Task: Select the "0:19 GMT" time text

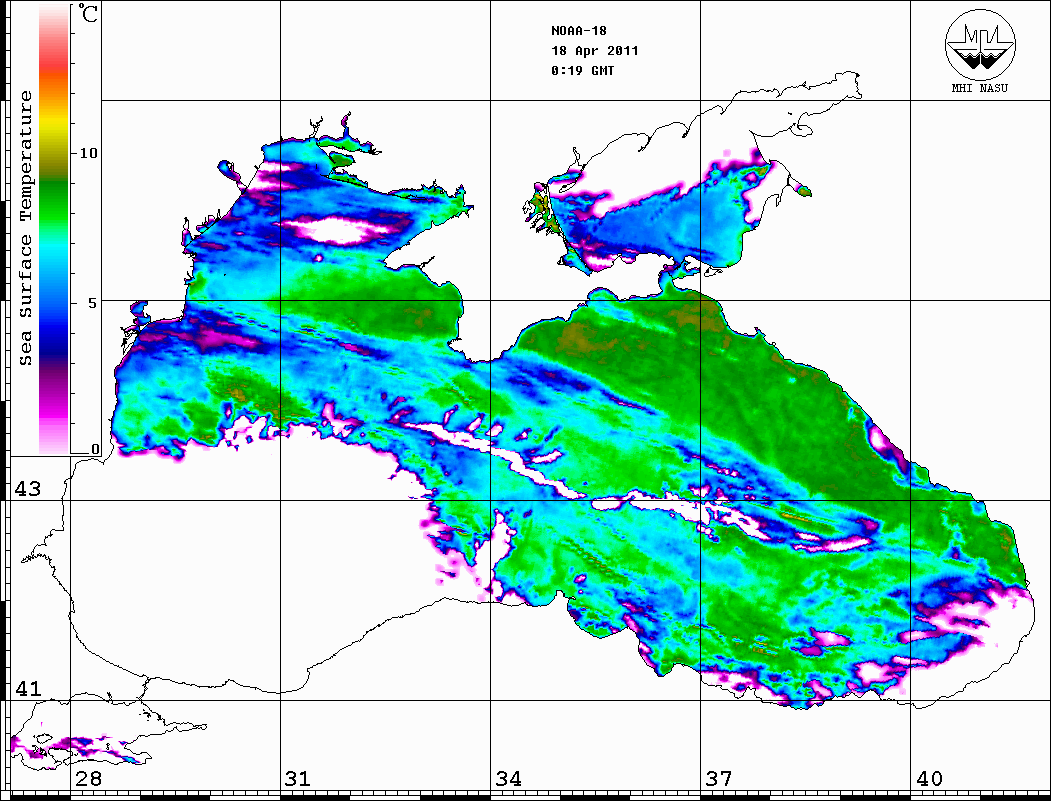Action: (x=582, y=70)
